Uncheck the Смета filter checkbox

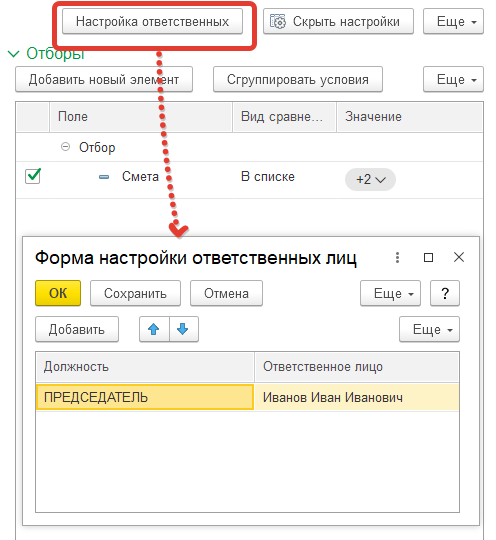(33, 176)
